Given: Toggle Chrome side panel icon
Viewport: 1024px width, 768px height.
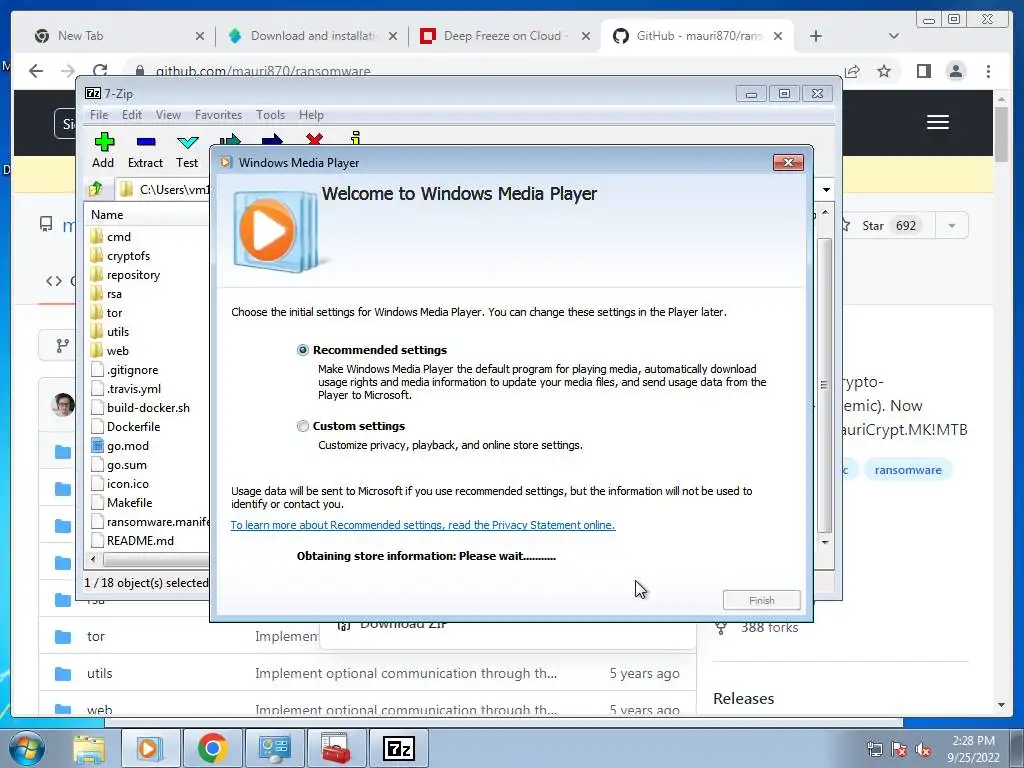Looking at the screenshot, I should (923, 71).
